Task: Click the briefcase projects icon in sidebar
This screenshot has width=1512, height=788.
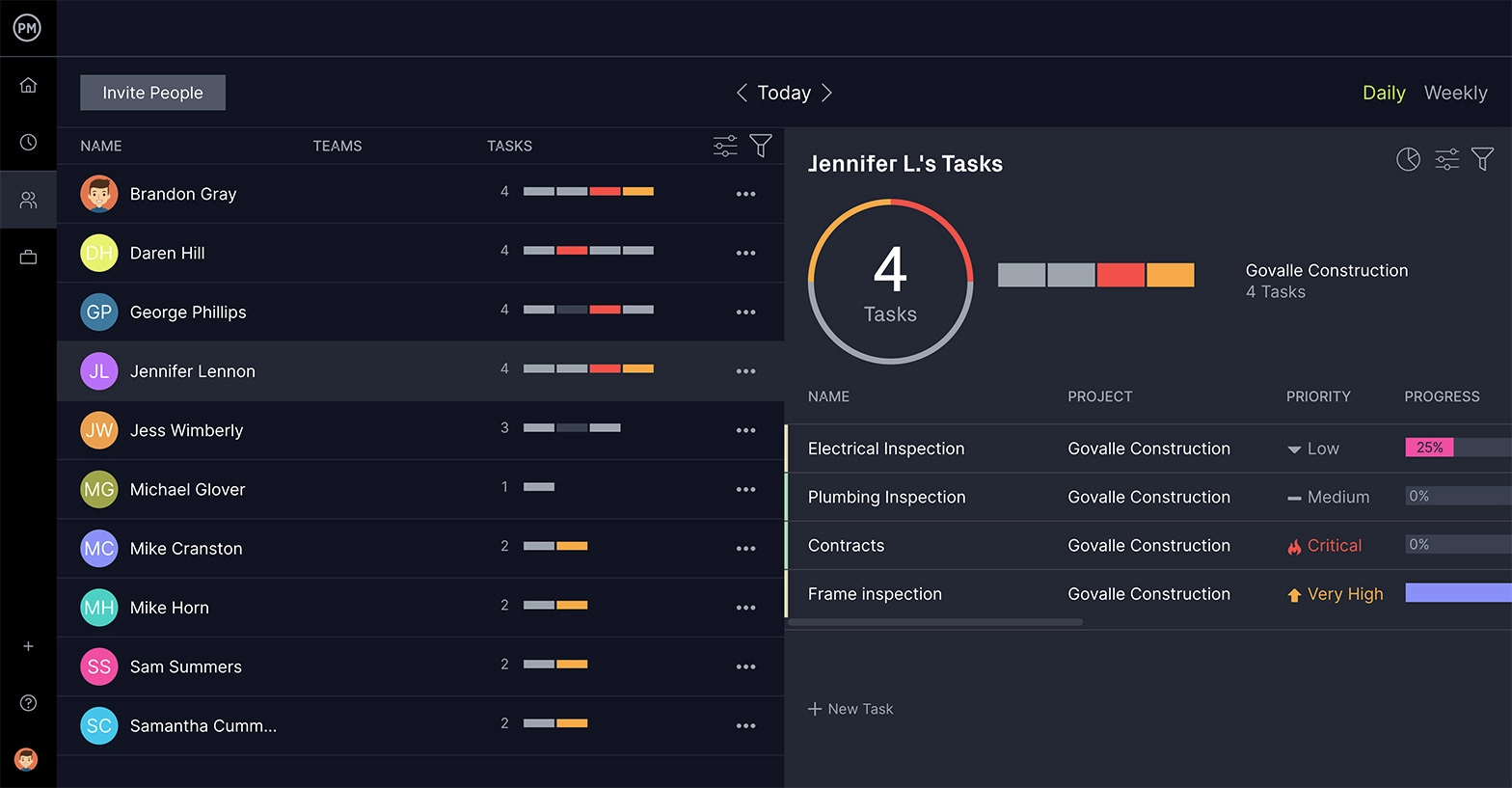Action: (x=28, y=257)
